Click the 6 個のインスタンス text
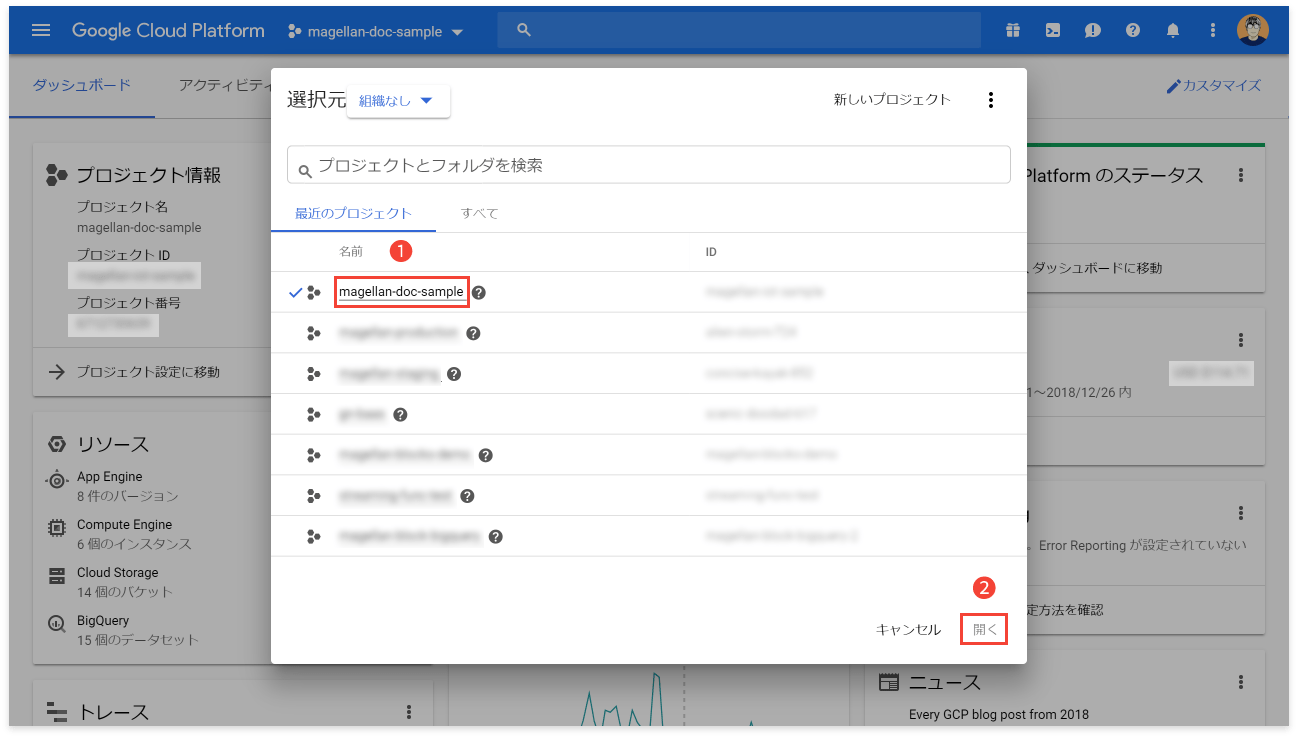The height and width of the screenshot is (738, 1298). tap(134, 544)
